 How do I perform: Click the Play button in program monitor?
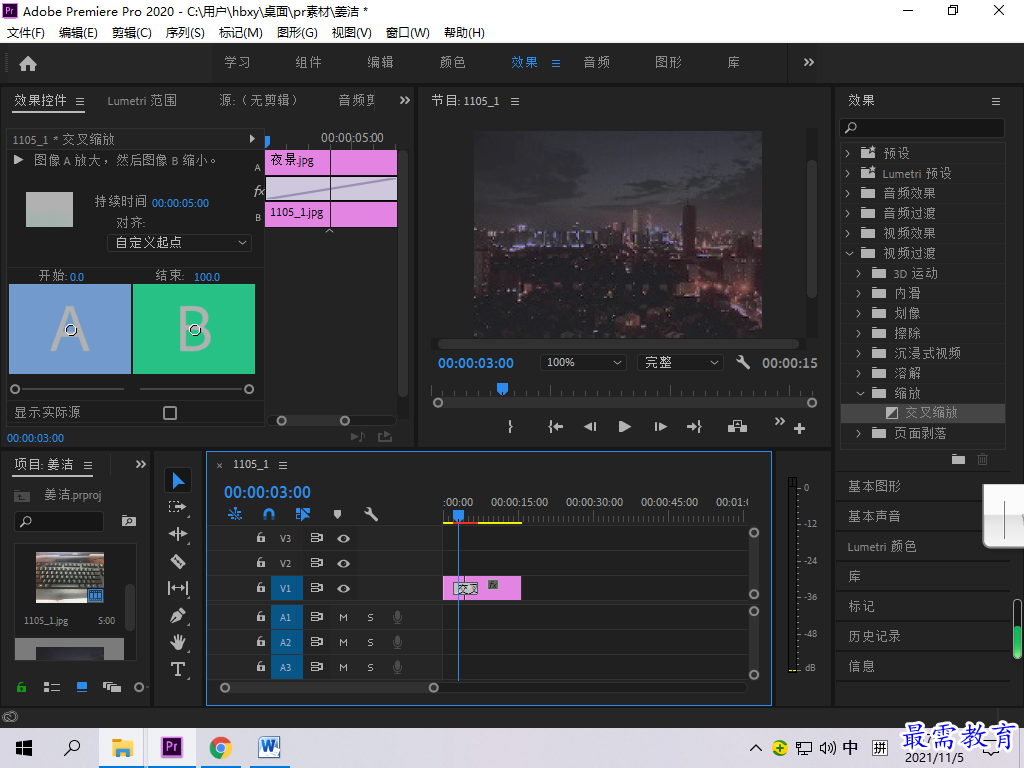[624, 426]
